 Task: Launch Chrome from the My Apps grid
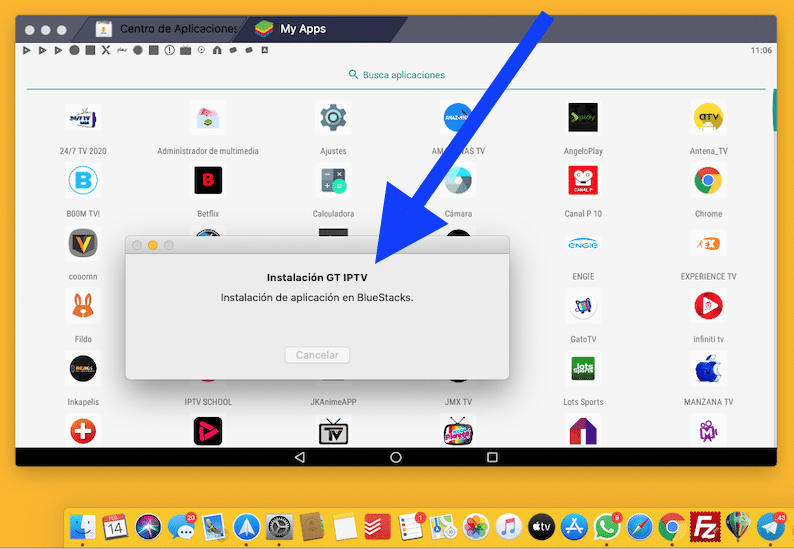click(708, 180)
